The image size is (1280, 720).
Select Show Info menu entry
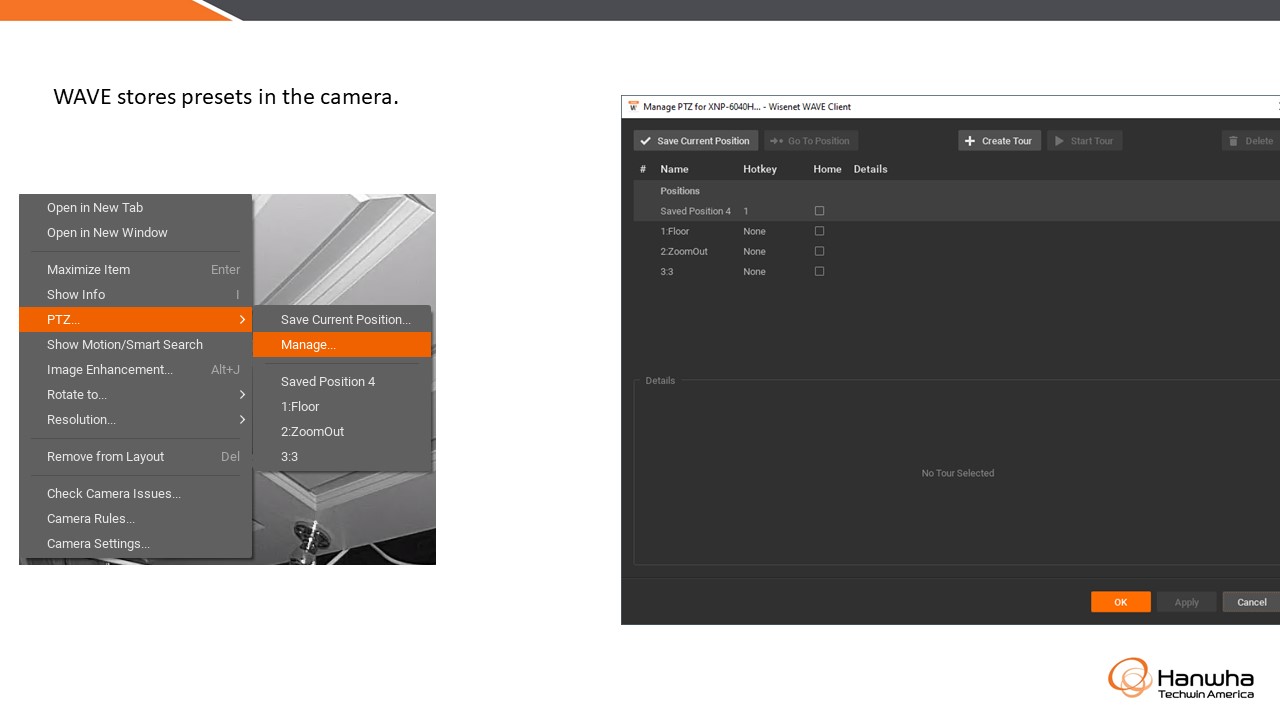[135, 295]
